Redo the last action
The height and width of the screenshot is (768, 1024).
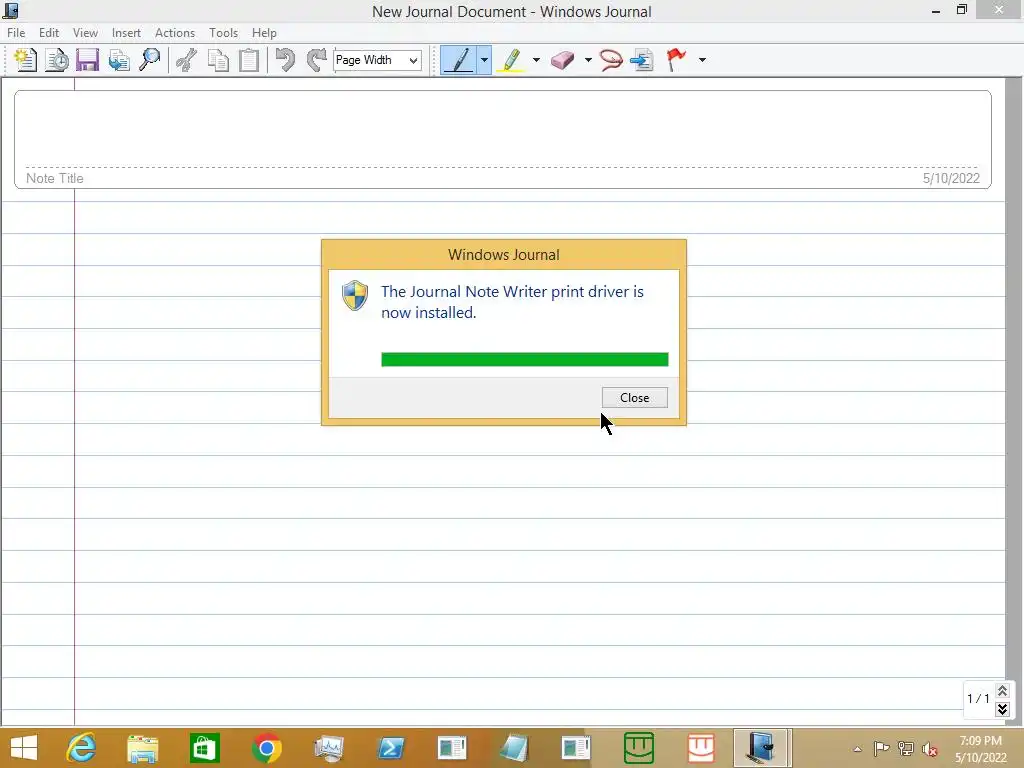coord(317,60)
